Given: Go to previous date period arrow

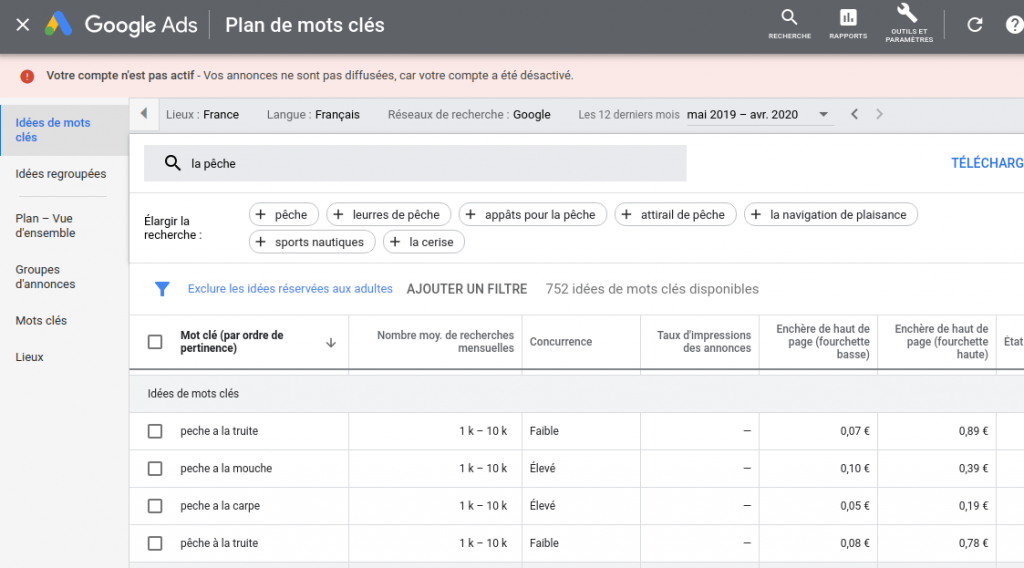Looking at the screenshot, I should [x=854, y=114].
